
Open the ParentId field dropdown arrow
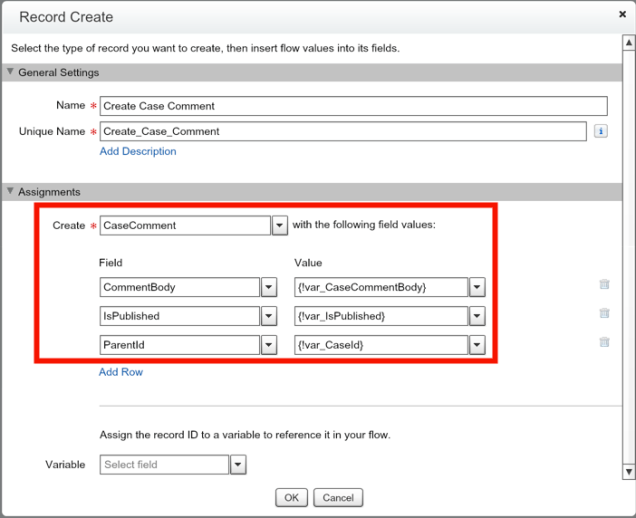click(x=268, y=345)
